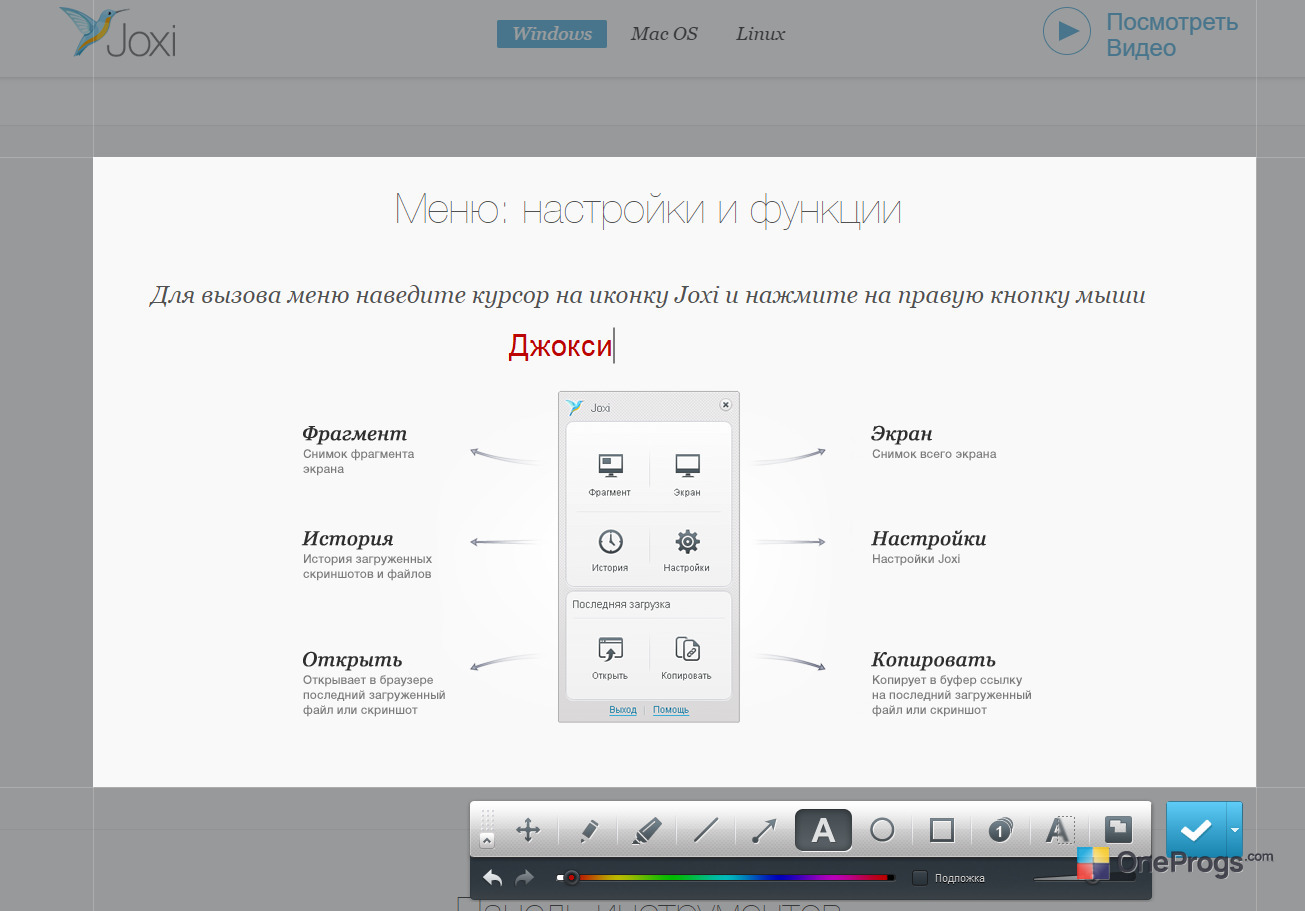
Task: Click the page title Меню: настройки и функции
Action: tap(649, 210)
